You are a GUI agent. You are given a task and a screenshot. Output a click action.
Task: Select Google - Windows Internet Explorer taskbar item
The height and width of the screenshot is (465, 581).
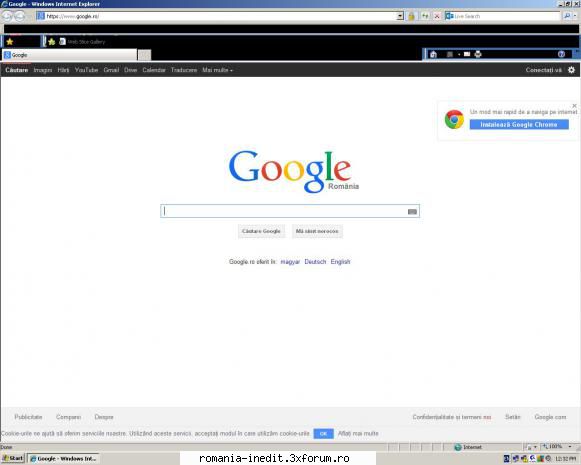tap(64, 459)
